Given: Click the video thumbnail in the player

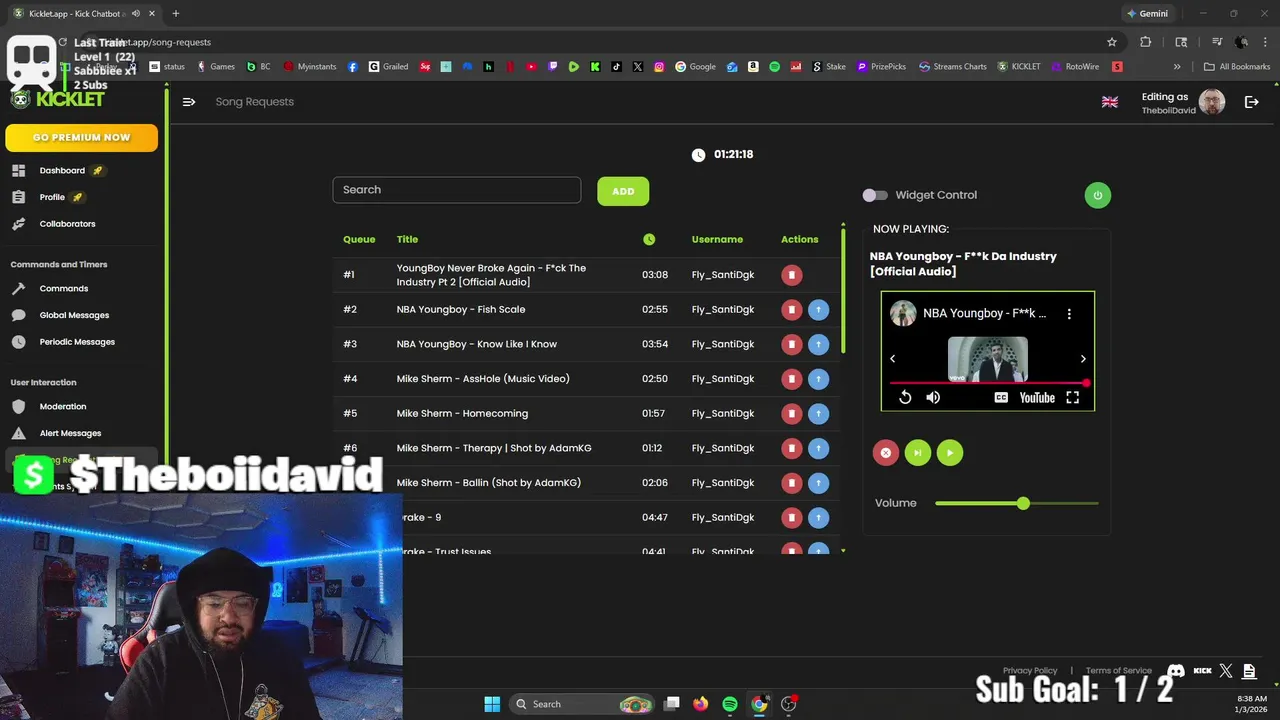Looking at the screenshot, I should pos(987,359).
